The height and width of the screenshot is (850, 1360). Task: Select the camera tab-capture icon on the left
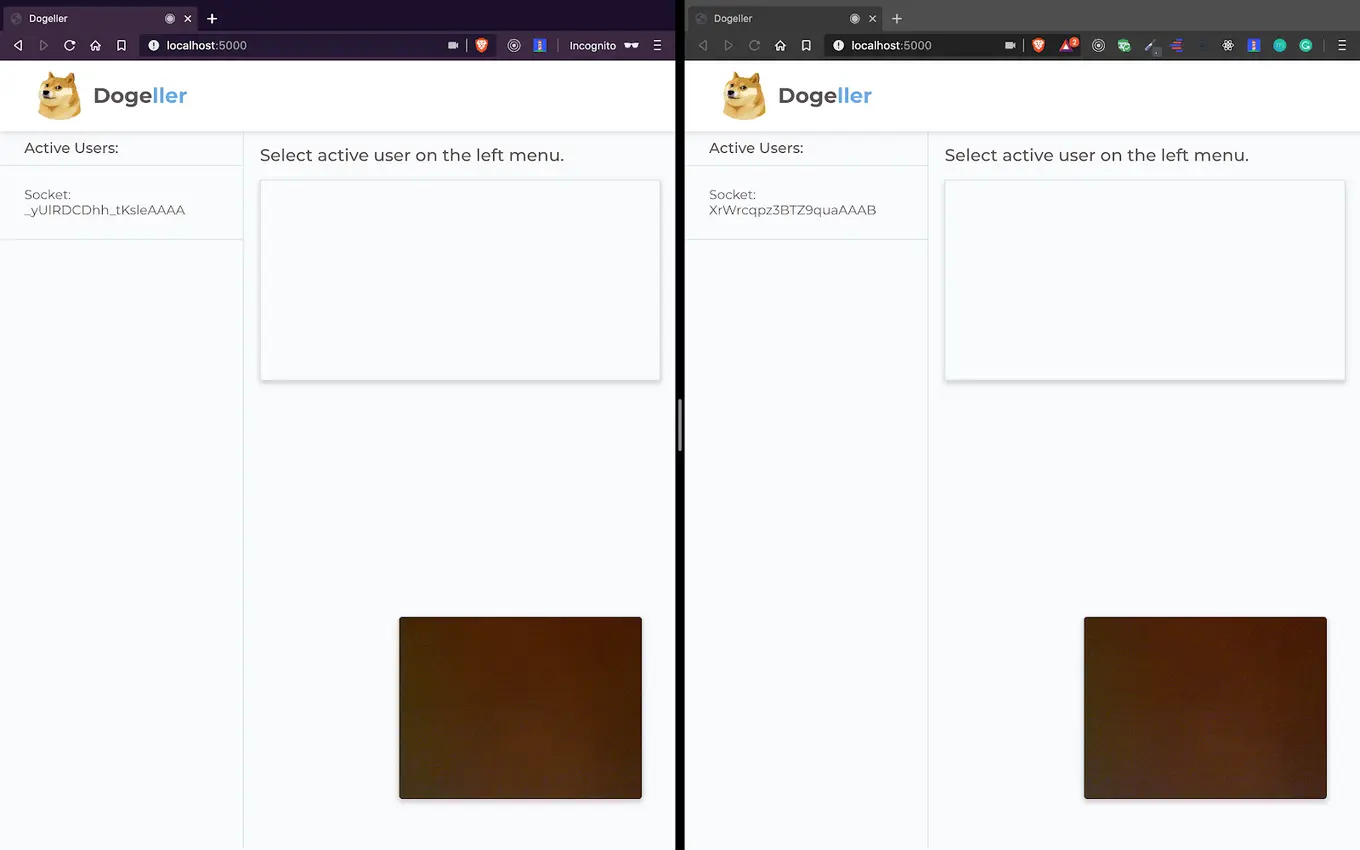[x=454, y=45]
